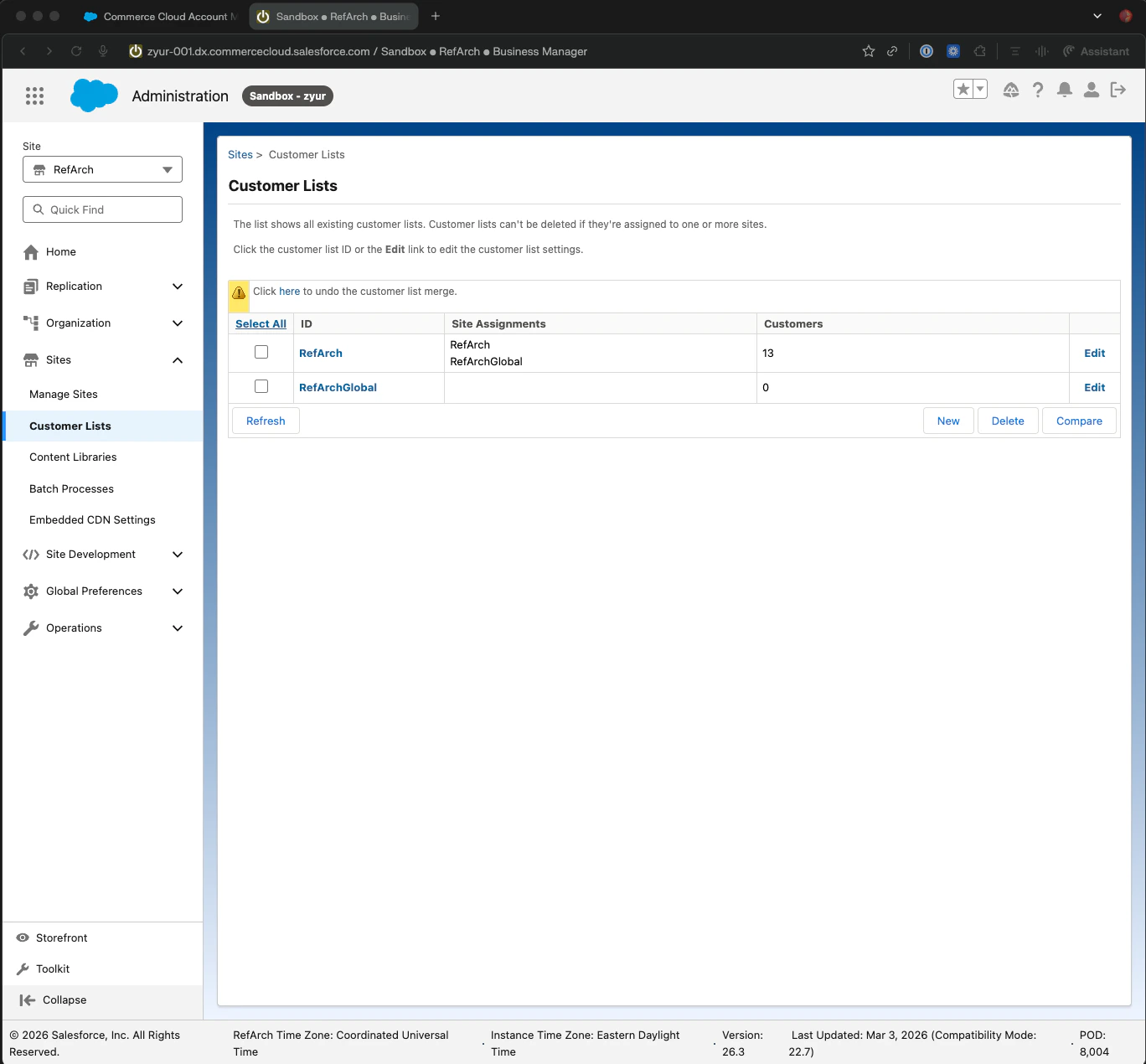
Task: Click the yellow warning triangle icon
Action: [239, 292]
